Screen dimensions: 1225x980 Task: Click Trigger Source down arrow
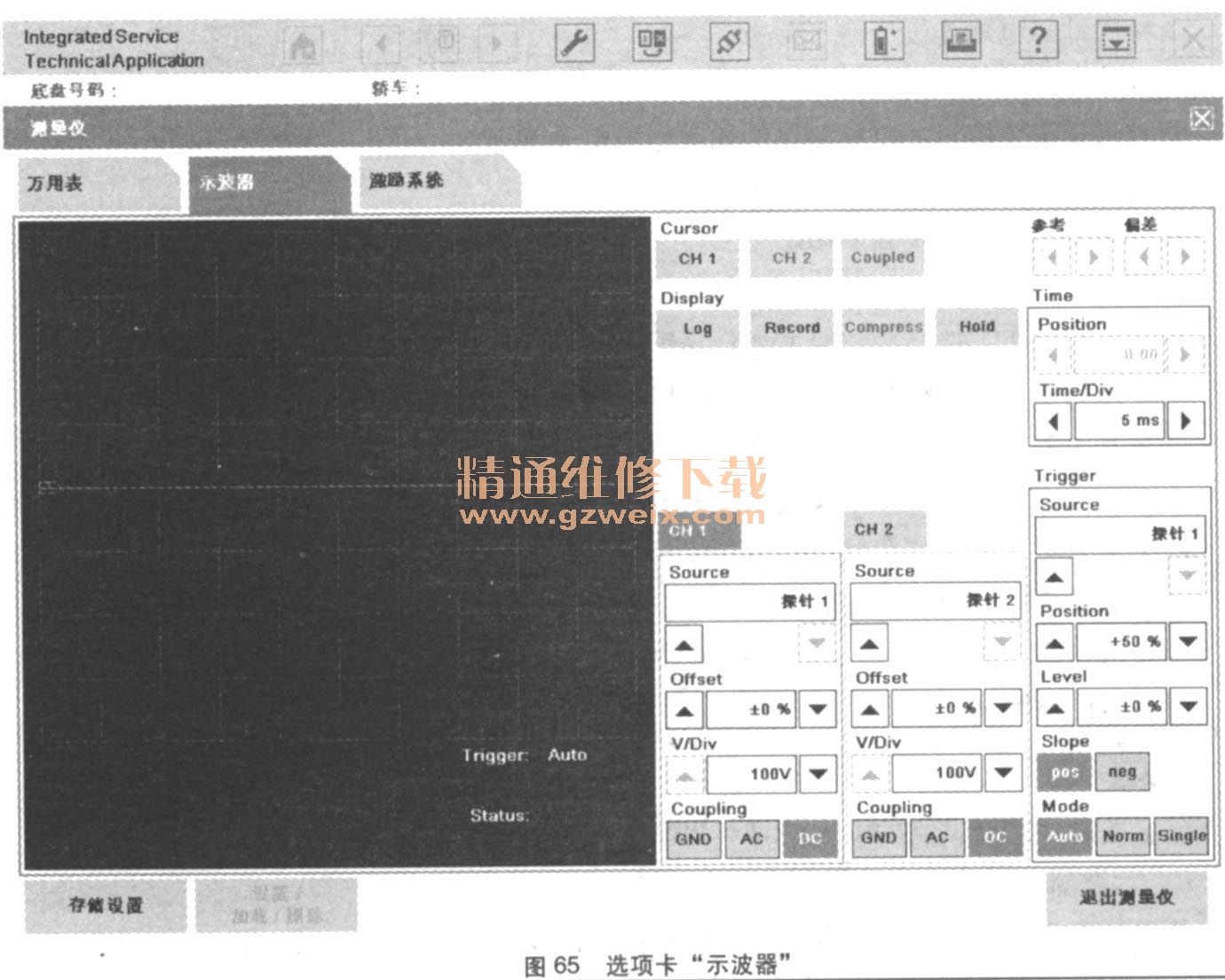point(1187,576)
